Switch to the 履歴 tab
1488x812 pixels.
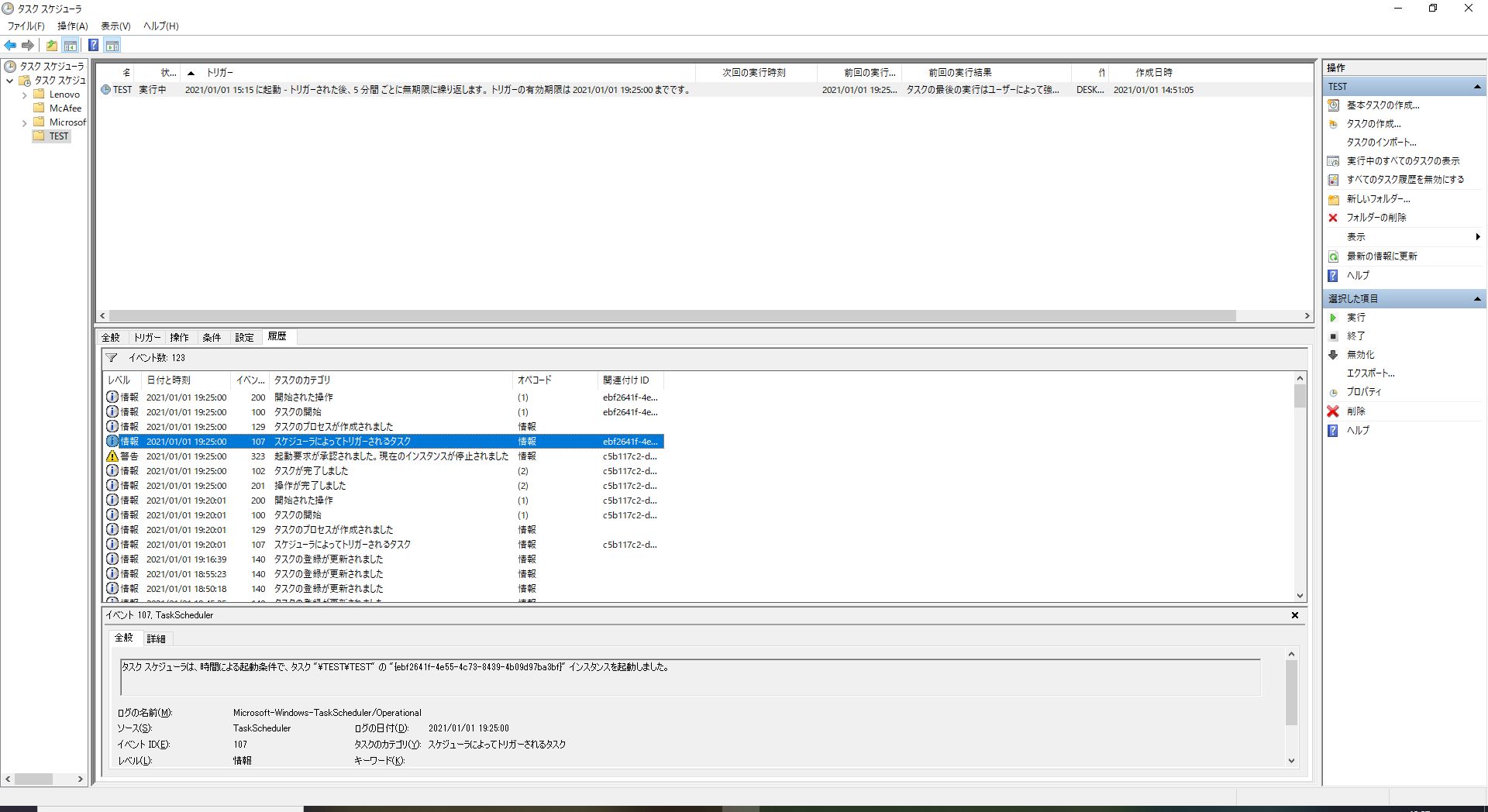click(x=277, y=336)
